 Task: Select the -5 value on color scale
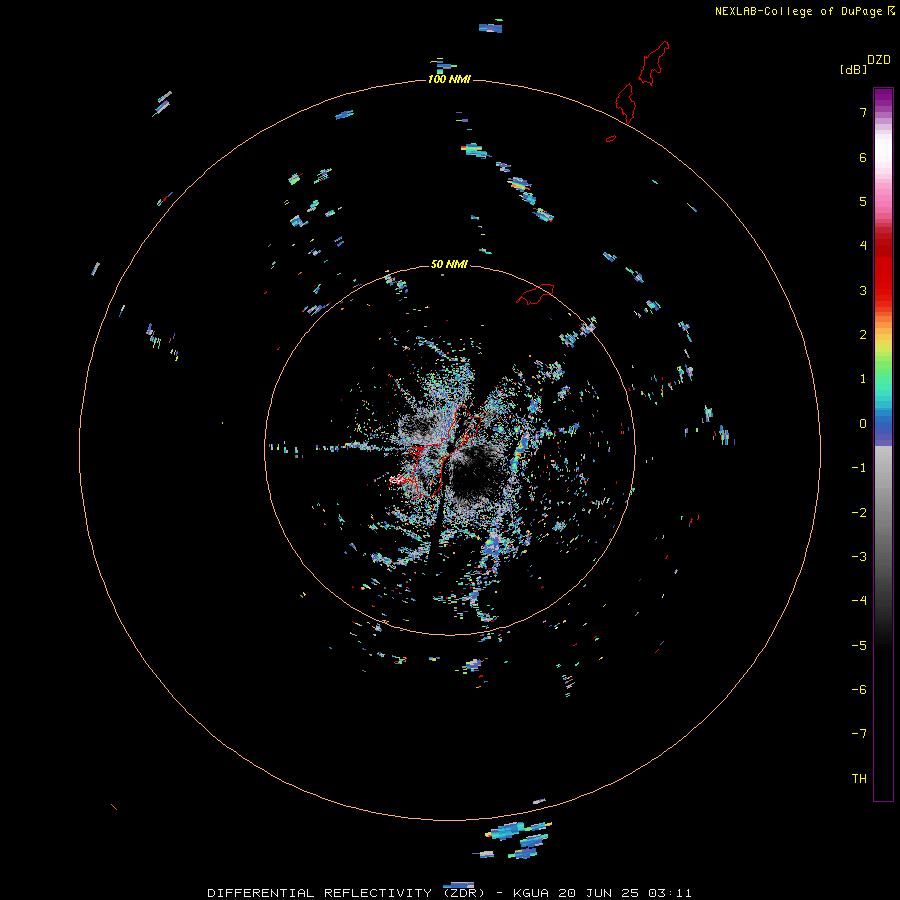point(859,646)
